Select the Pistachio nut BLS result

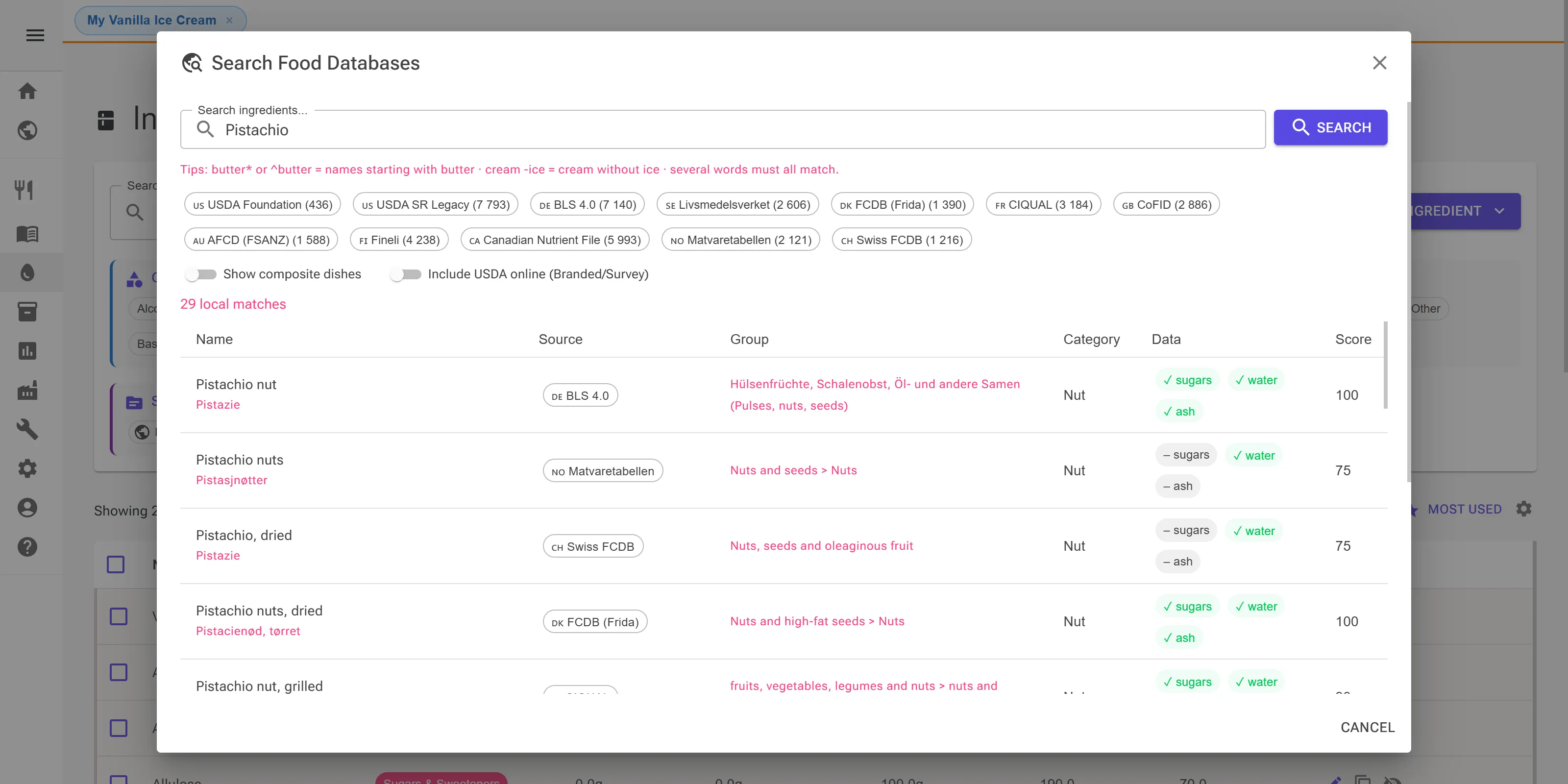point(784,395)
